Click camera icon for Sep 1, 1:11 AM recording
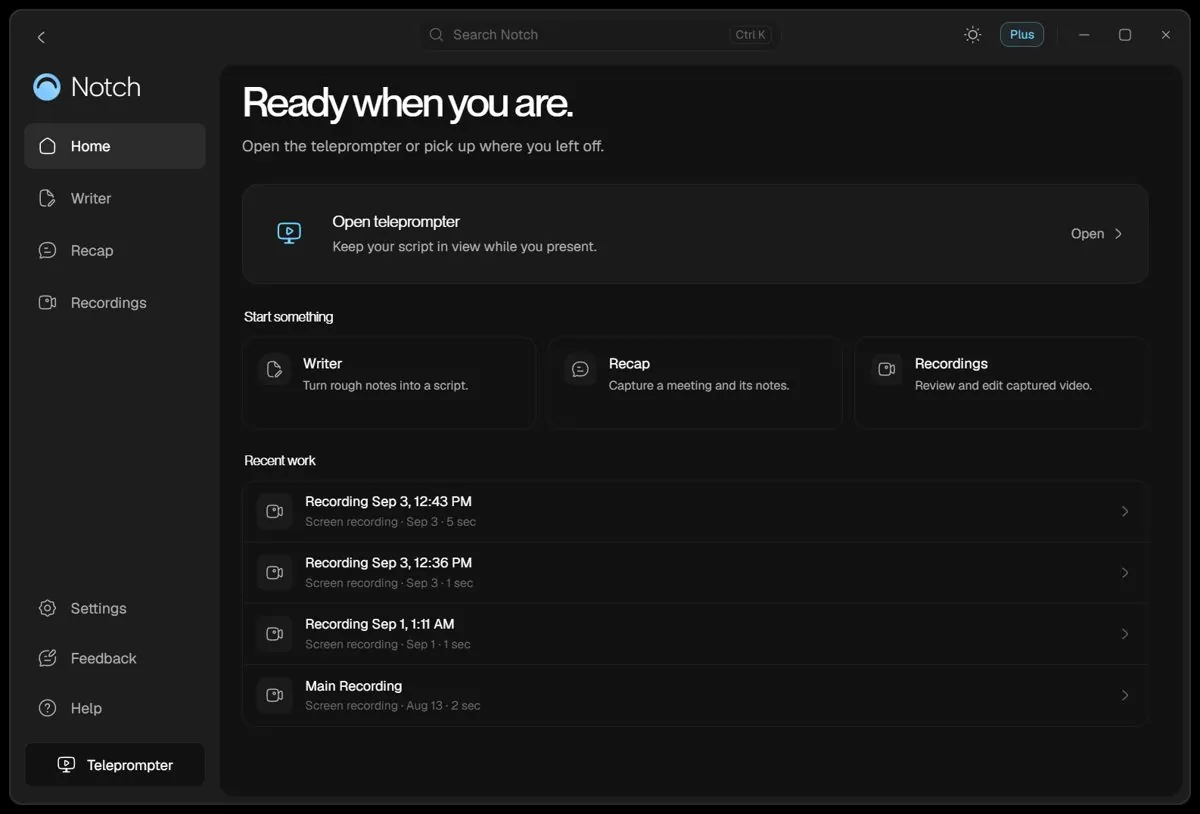This screenshot has height=814, width=1200. point(274,634)
